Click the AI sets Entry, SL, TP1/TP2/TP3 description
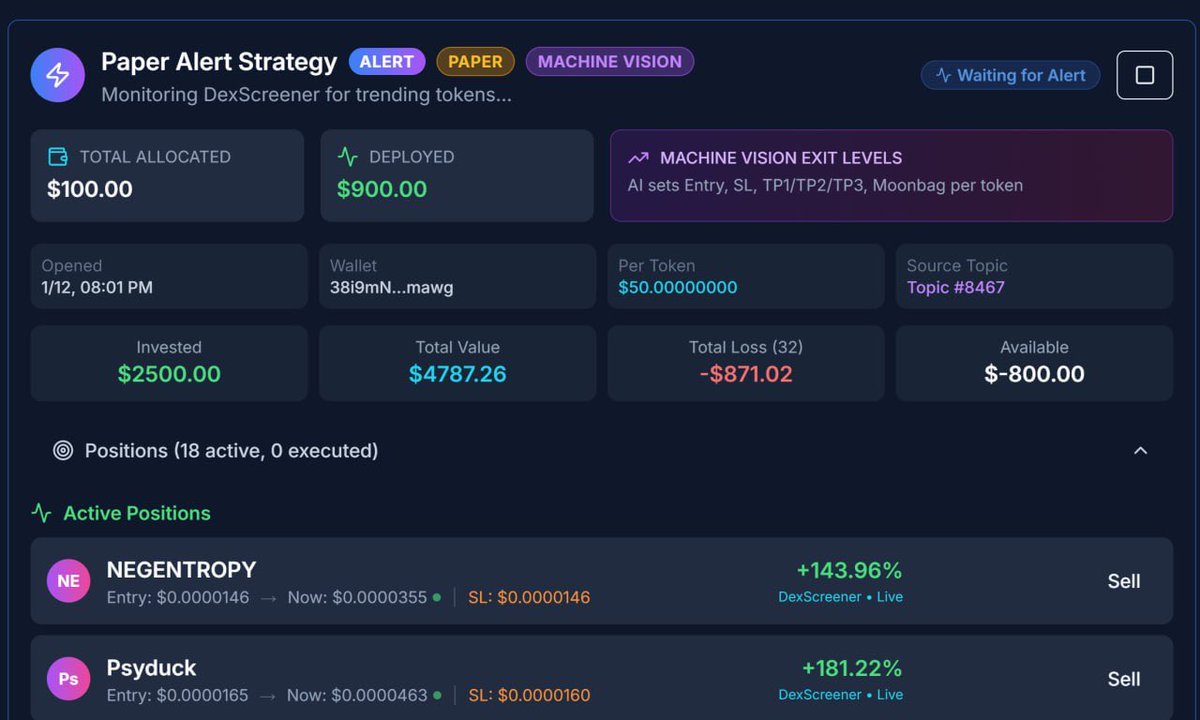Viewport: 1200px width, 720px height. click(x=825, y=185)
